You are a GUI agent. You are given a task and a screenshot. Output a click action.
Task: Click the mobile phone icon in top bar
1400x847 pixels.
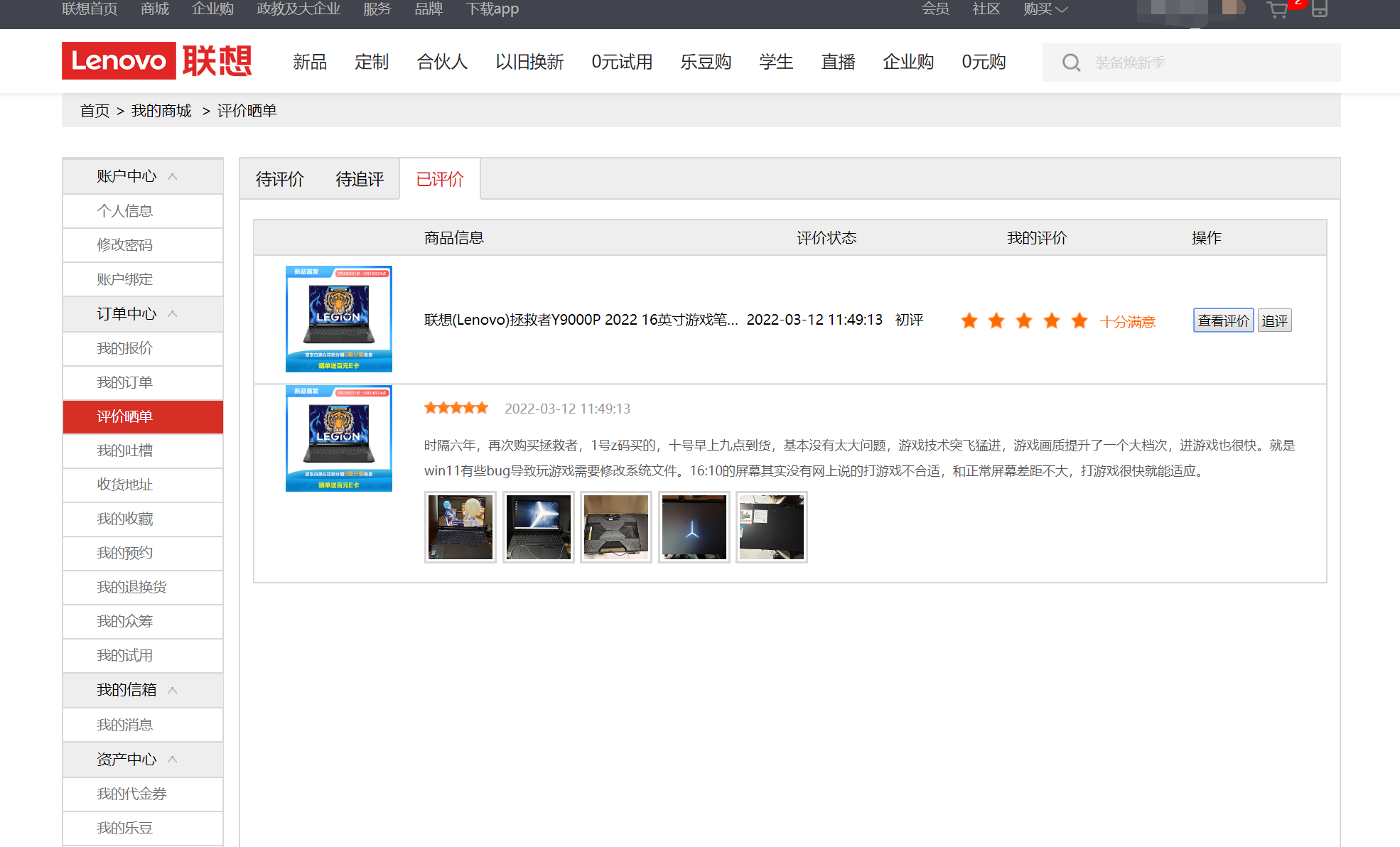[1320, 9]
